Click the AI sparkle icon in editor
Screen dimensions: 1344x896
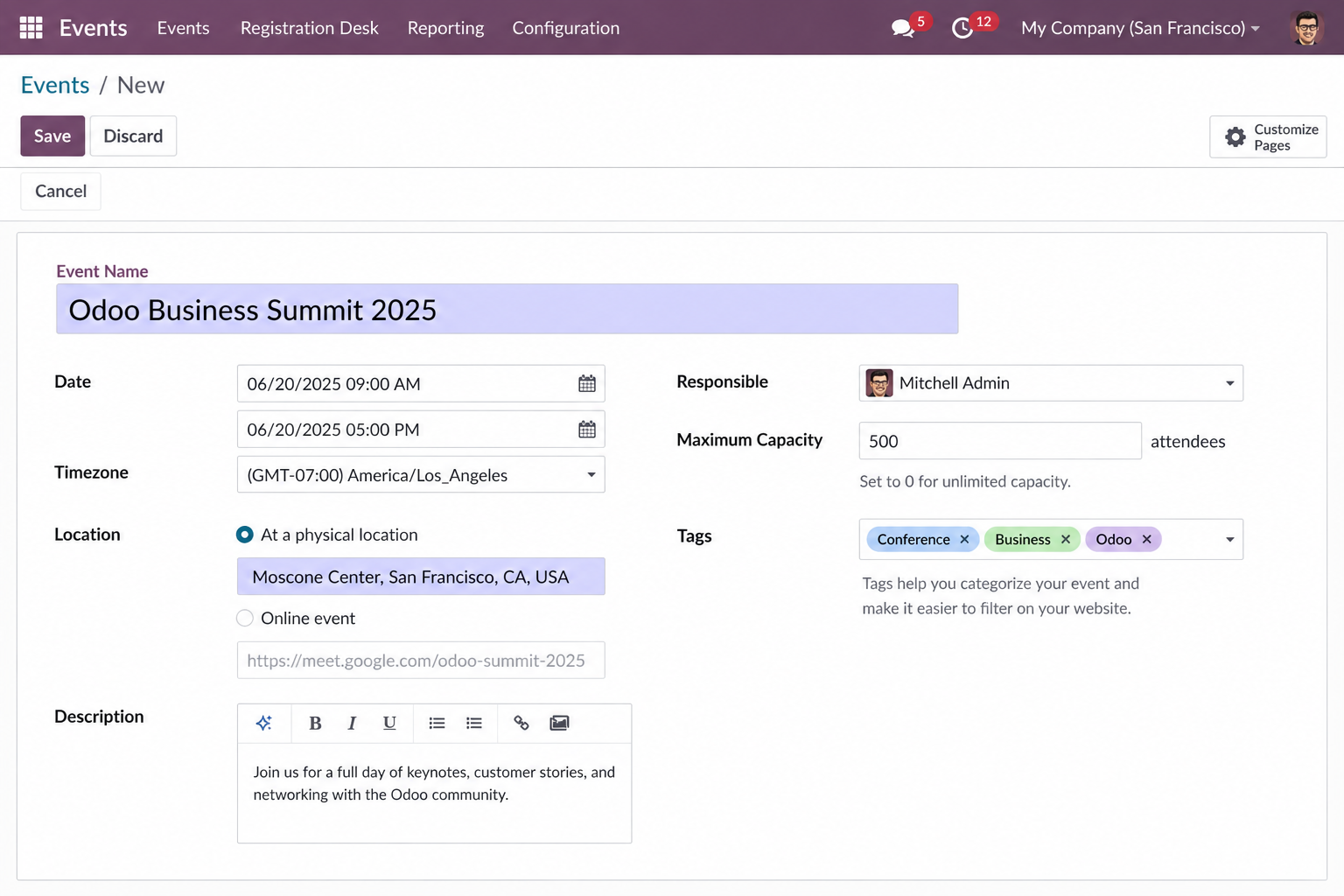(263, 723)
